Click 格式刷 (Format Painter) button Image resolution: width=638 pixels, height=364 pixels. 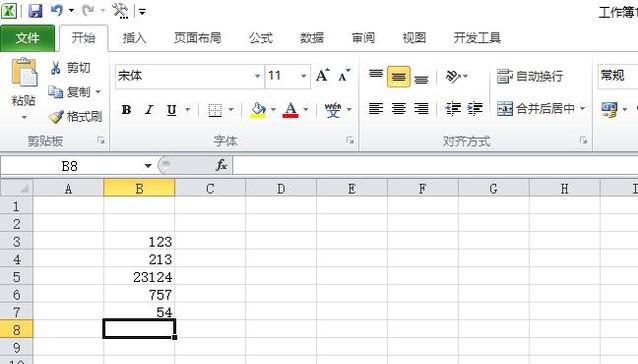point(76,117)
